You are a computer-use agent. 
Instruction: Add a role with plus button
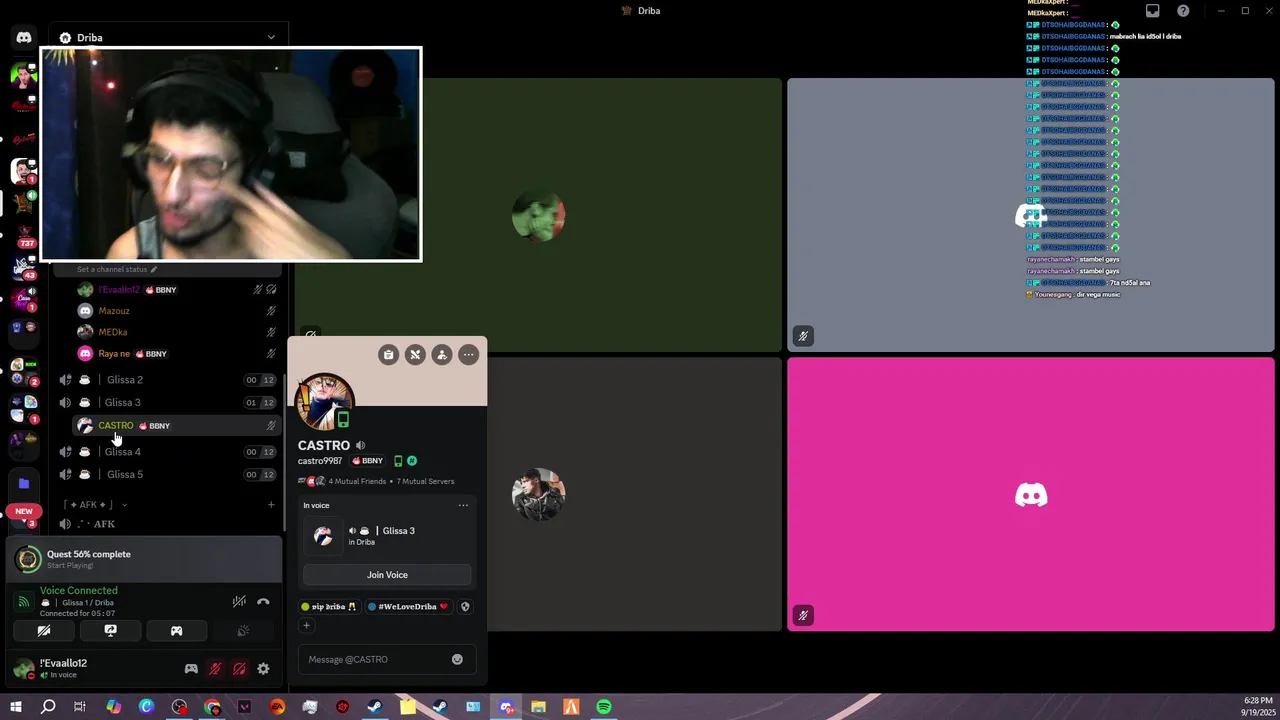click(x=307, y=626)
